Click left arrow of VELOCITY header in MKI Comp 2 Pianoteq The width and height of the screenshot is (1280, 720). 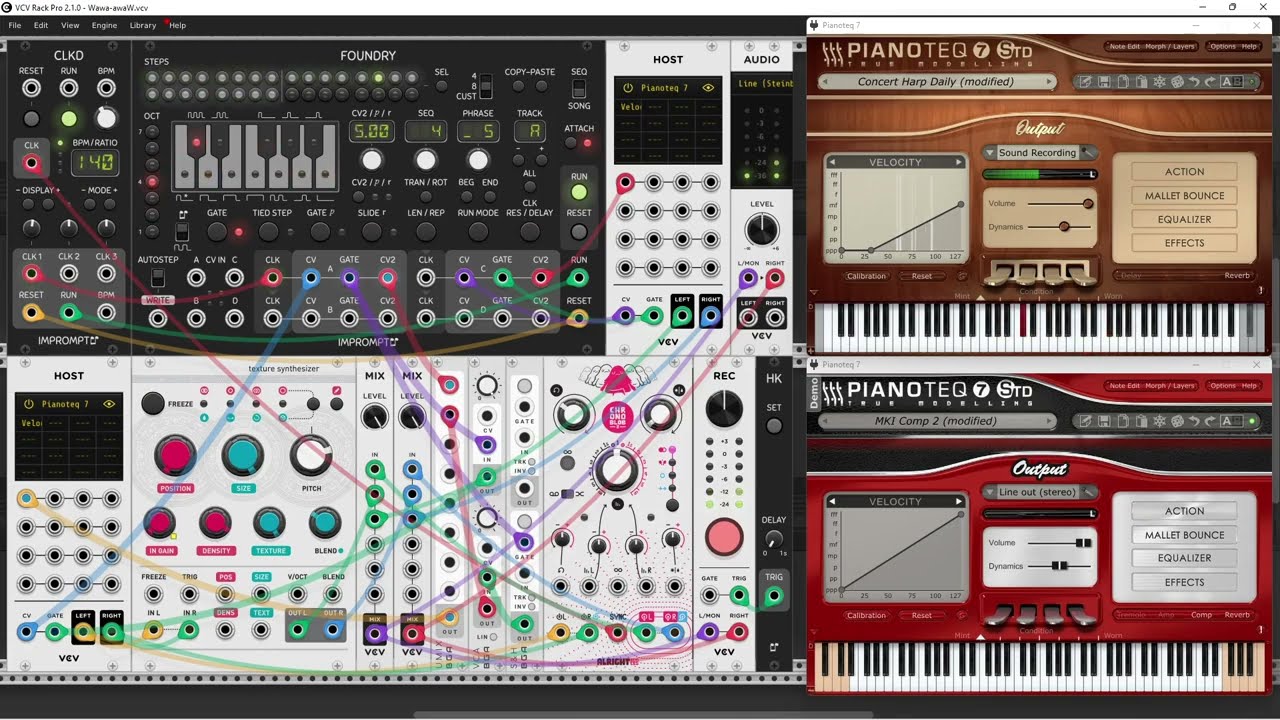[x=832, y=501]
